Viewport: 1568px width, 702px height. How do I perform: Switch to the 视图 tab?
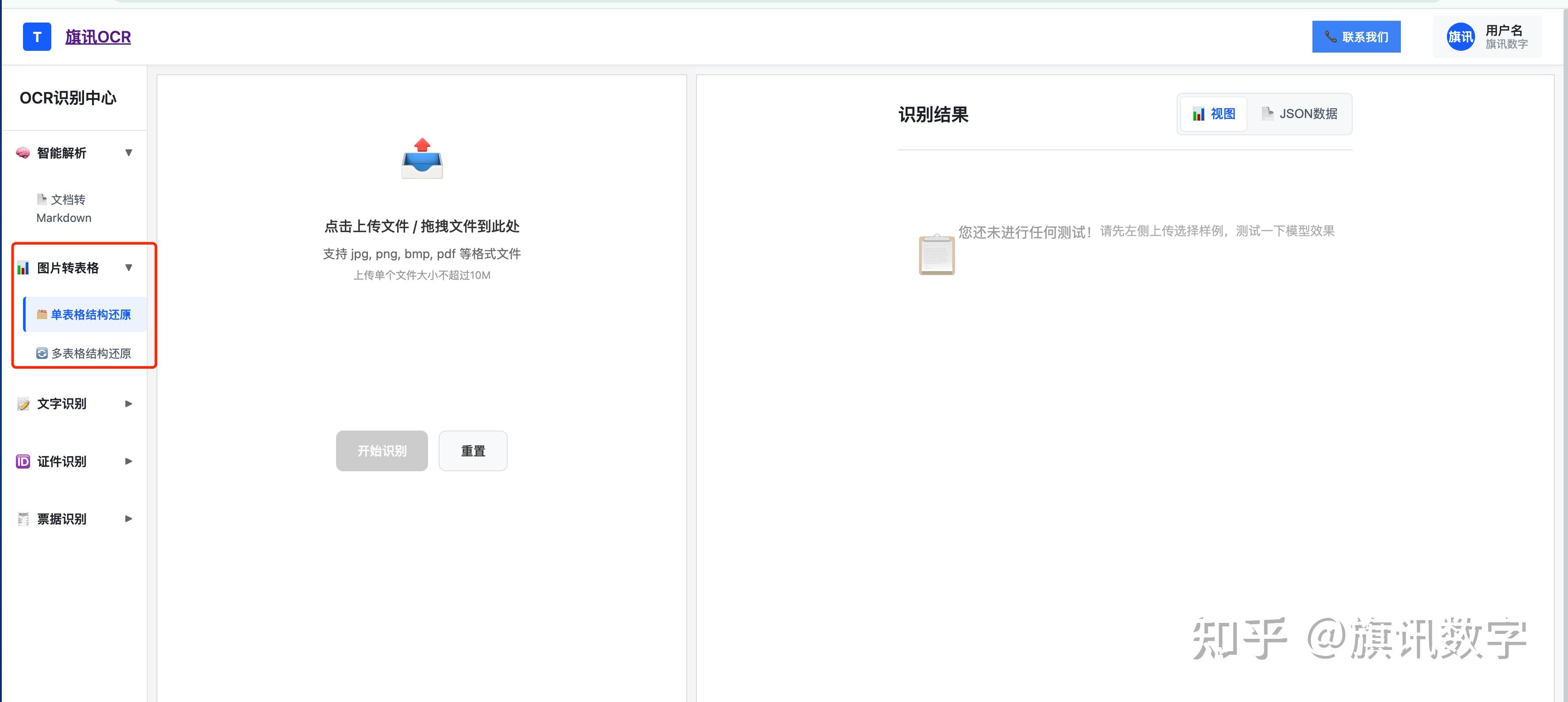(x=1214, y=114)
